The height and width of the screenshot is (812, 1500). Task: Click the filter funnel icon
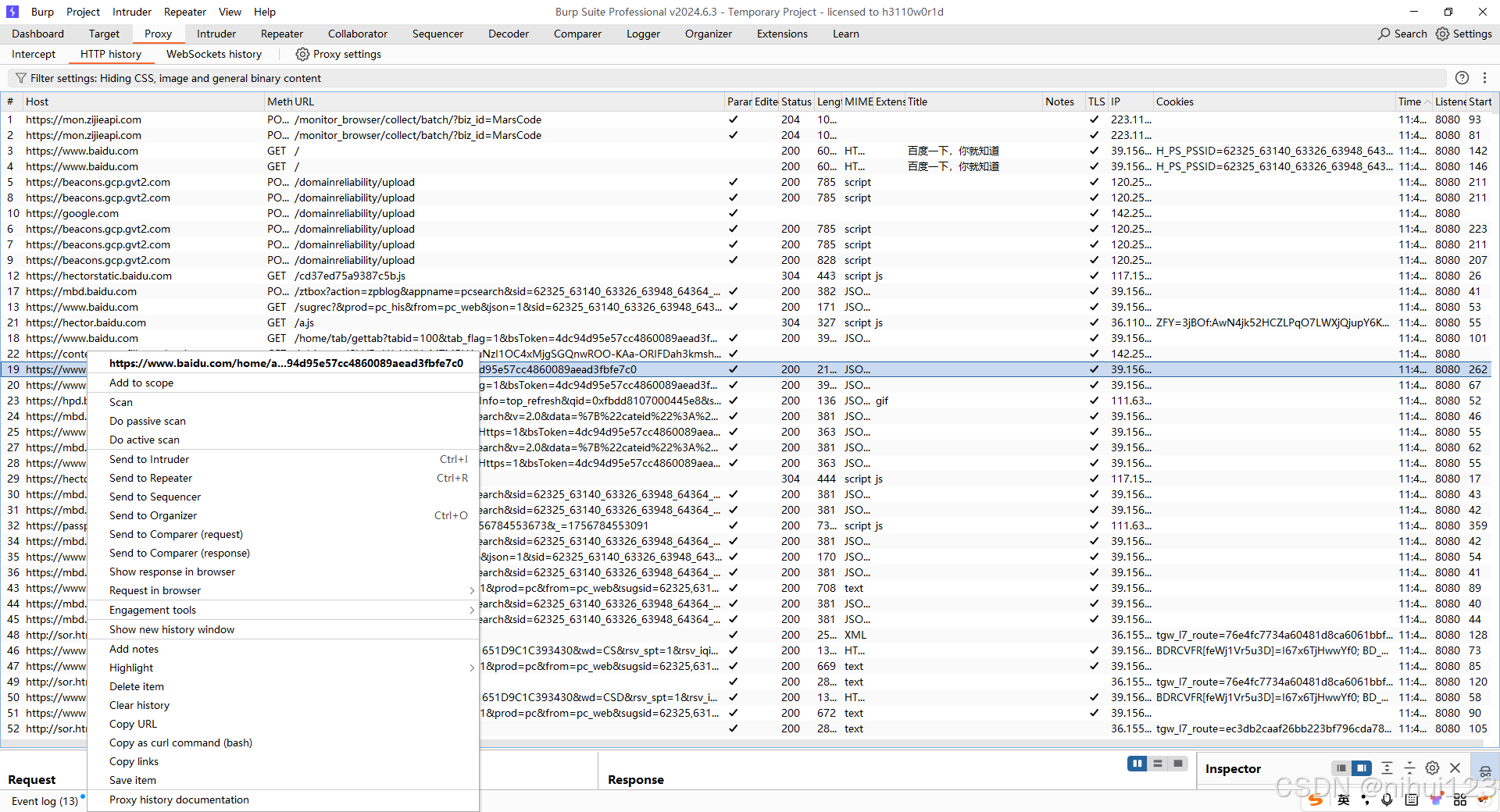pos(20,78)
